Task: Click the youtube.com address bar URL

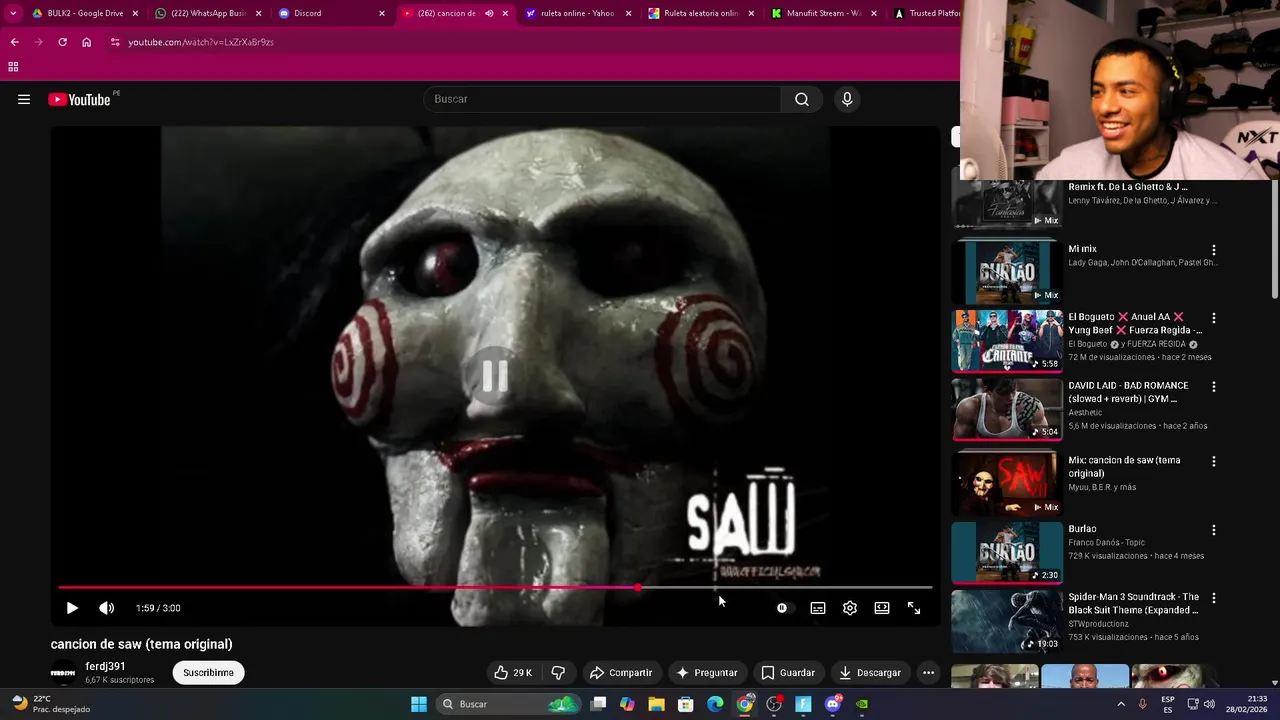Action: pos(201,42)
